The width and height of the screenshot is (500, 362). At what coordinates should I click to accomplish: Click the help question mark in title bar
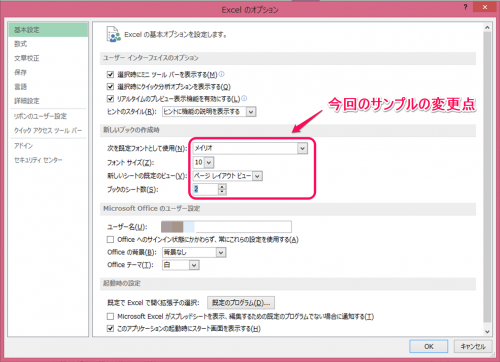[465, 7]
